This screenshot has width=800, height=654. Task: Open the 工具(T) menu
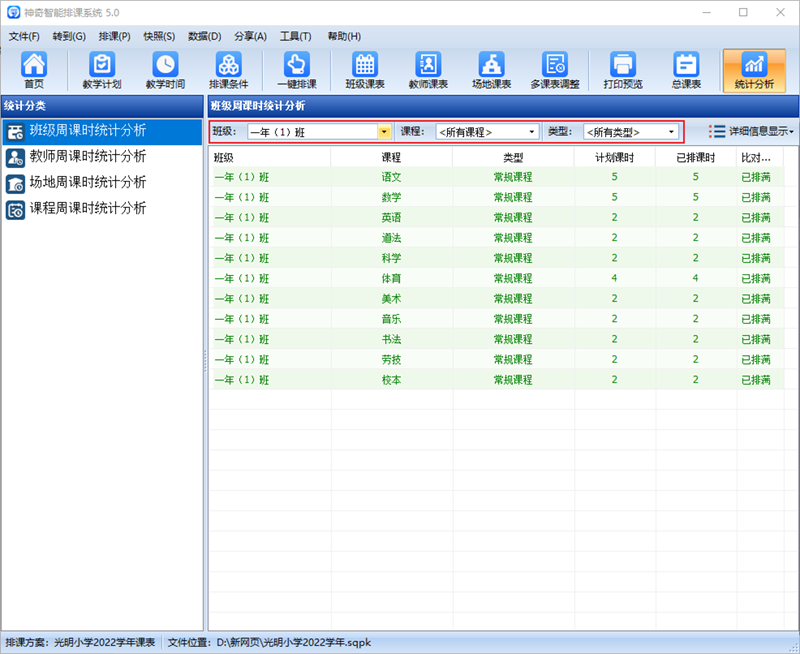(x=295, y=36)
